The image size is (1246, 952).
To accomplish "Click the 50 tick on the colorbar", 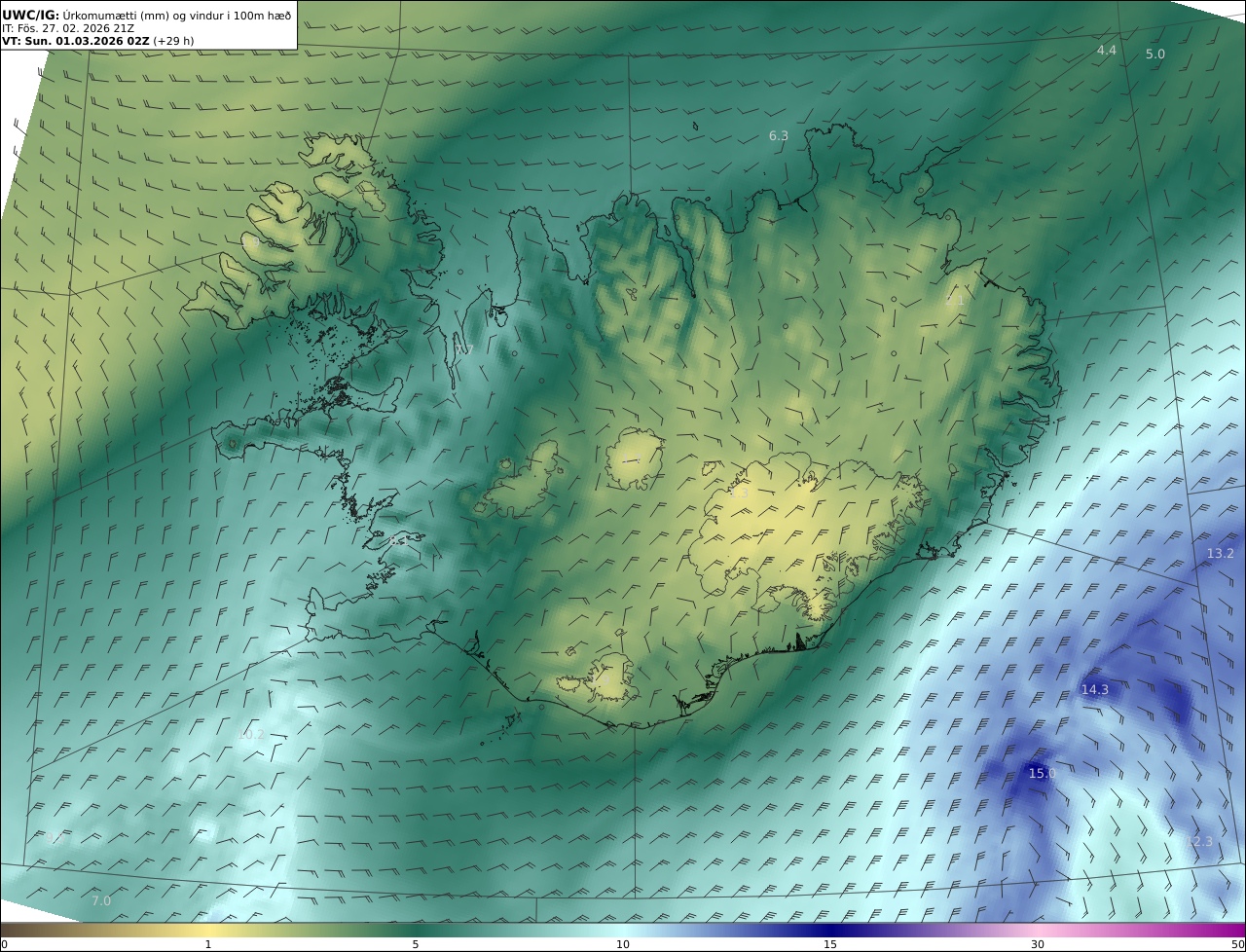I will pos(1237,944).
